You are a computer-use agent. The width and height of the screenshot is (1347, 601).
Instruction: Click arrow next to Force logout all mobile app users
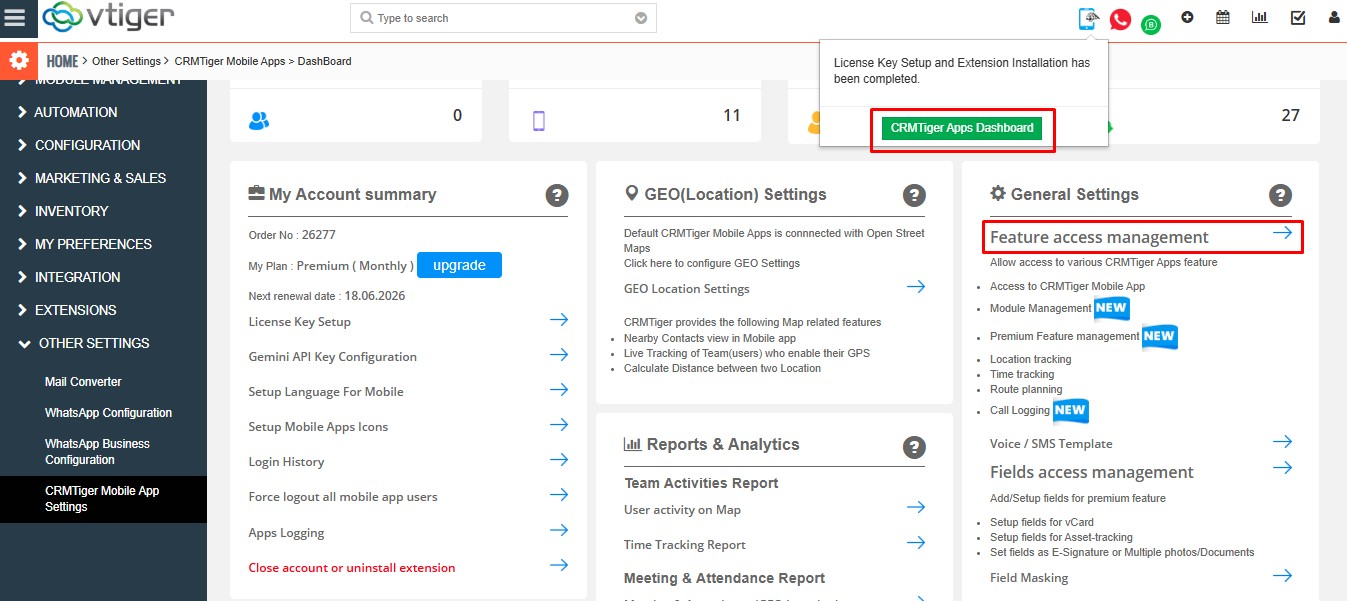[x=559, y=495]
